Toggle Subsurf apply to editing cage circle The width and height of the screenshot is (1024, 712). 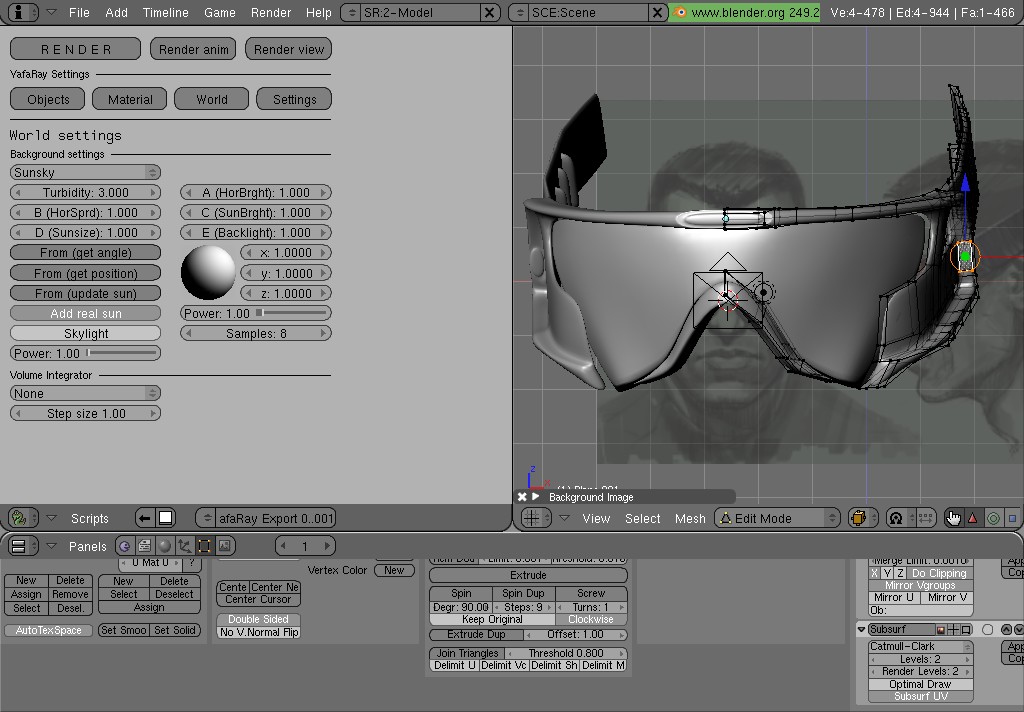[987, 630]
